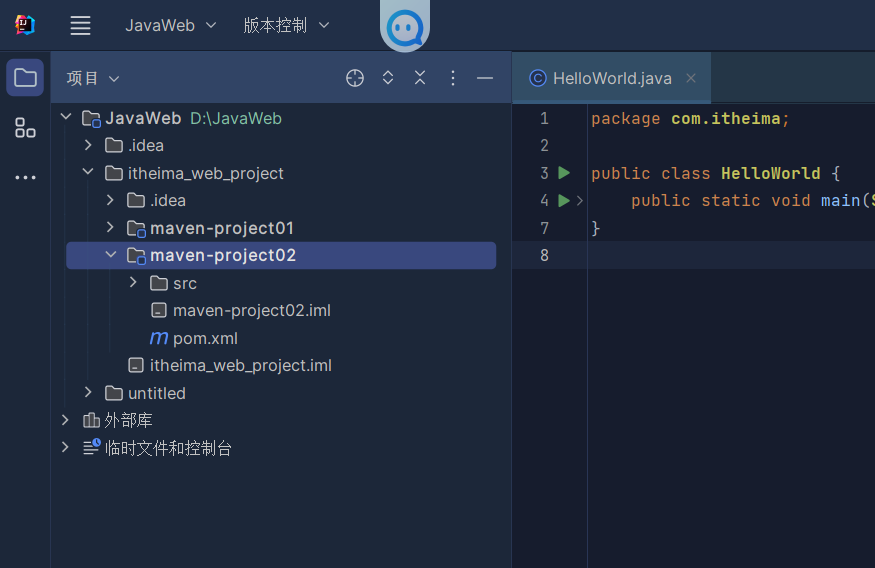The height and width of the screenshot is (568, 875).
Task: Run the HelloWorld class from line 3 gutter
Action: [x=564, y=173]
